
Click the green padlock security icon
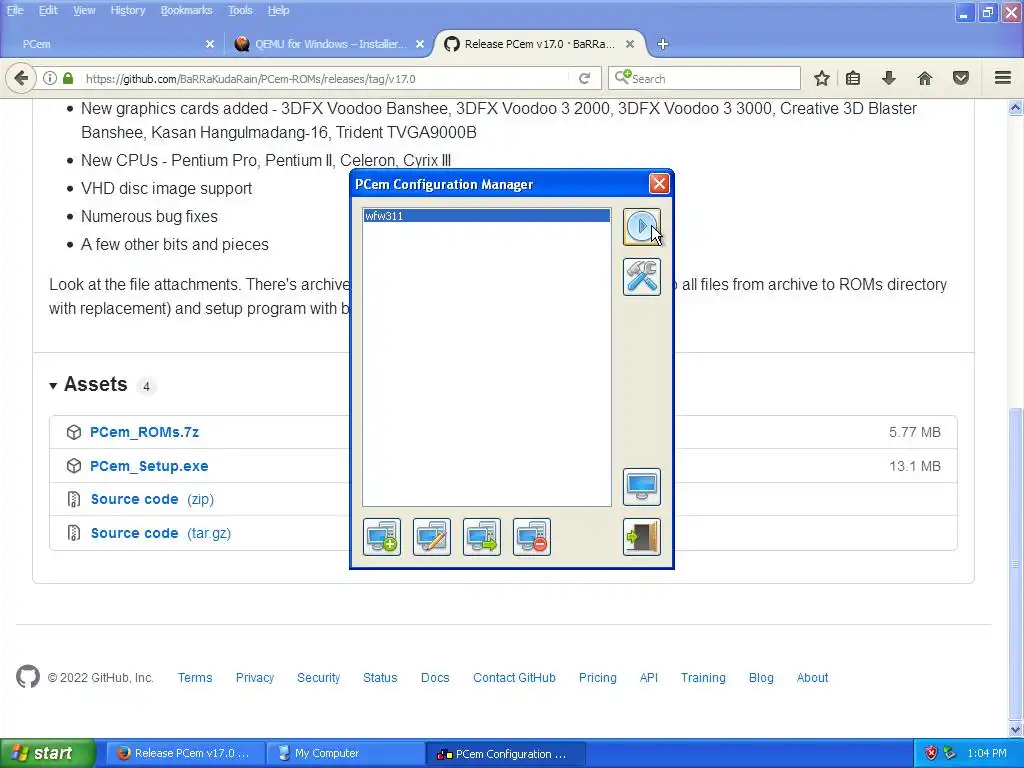[x=68, y=78]
